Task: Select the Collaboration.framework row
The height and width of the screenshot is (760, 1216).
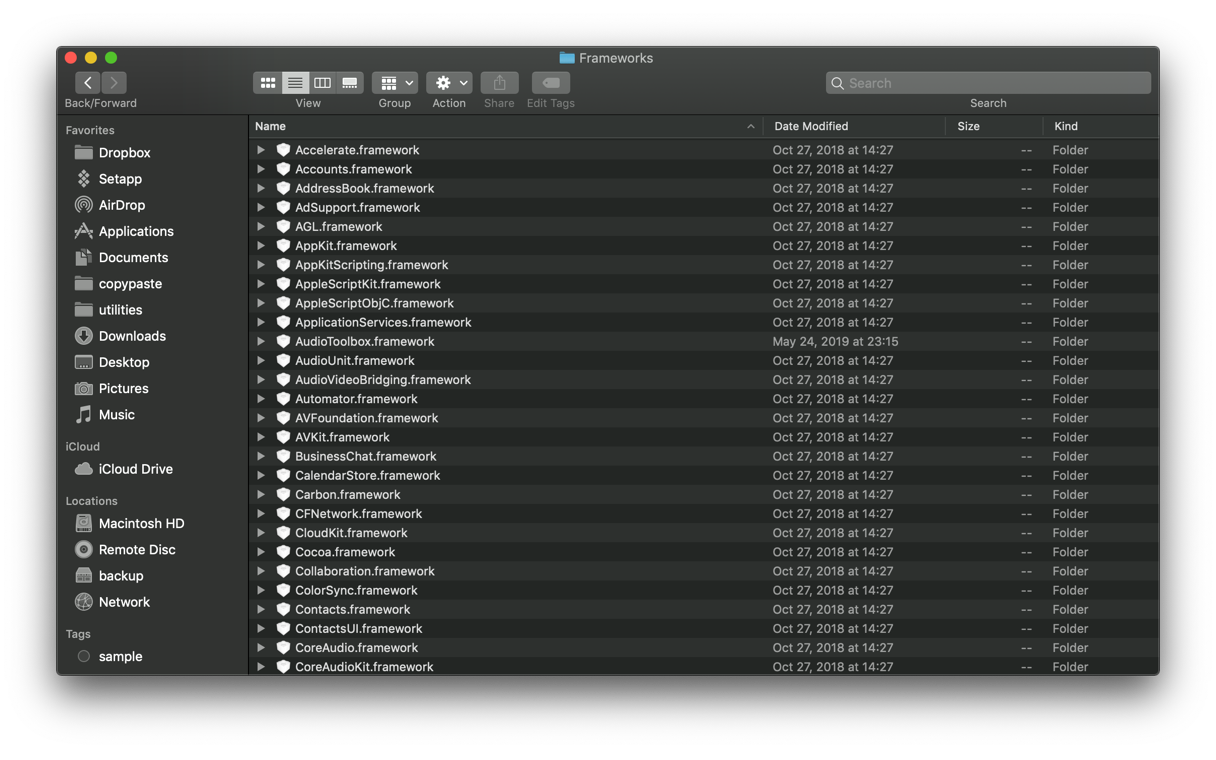Action: click(x=704, y=571)
